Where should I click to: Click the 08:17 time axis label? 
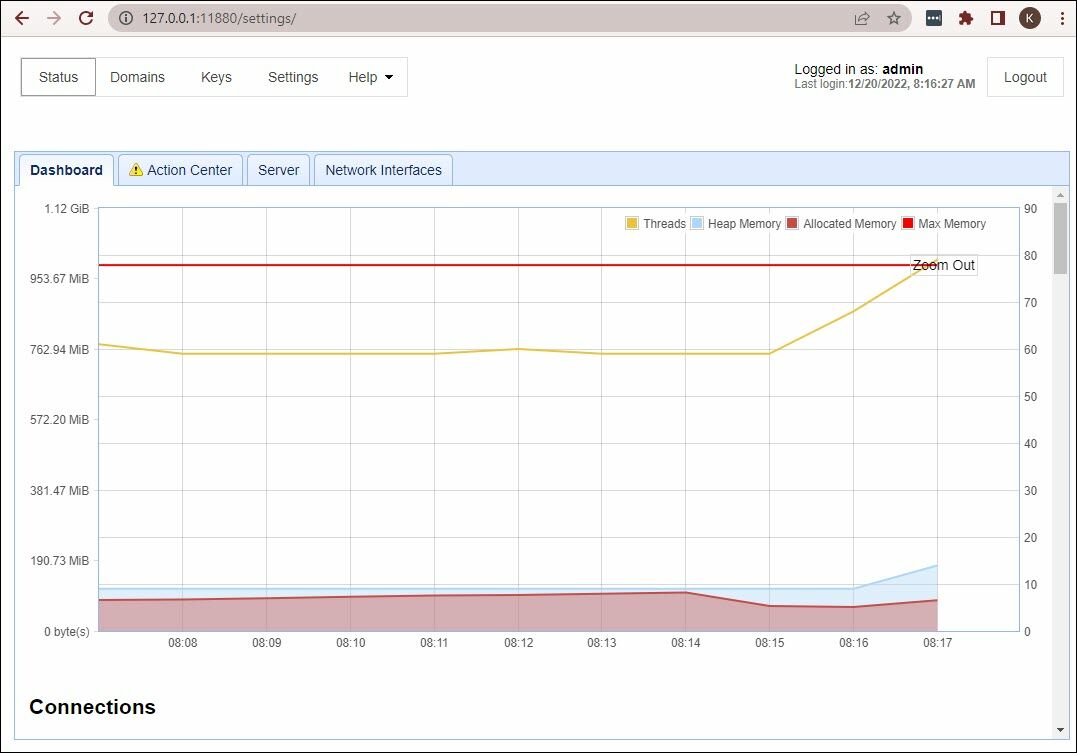point(937,642)
